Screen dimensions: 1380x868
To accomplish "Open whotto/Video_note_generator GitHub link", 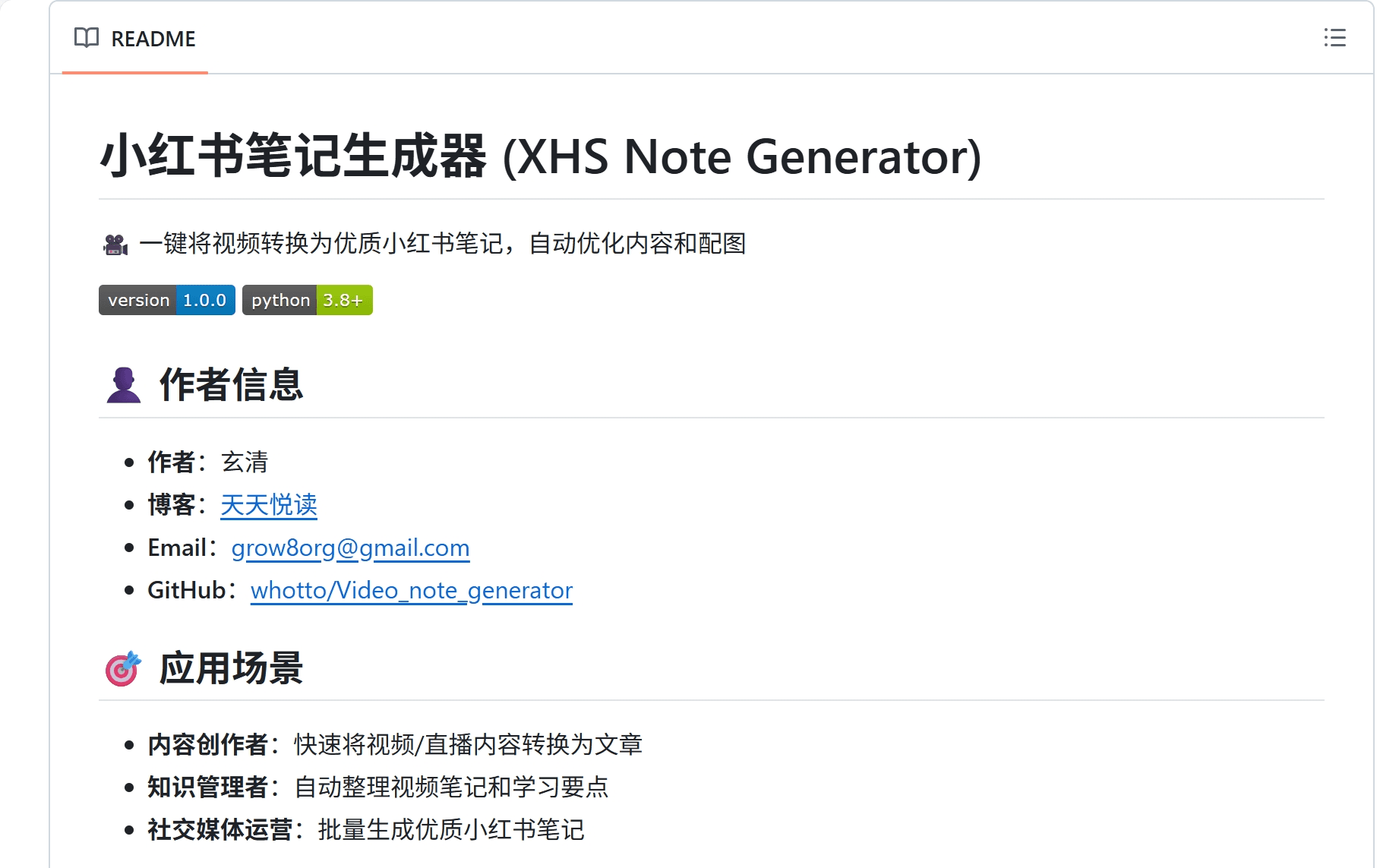I will (411, 591).
